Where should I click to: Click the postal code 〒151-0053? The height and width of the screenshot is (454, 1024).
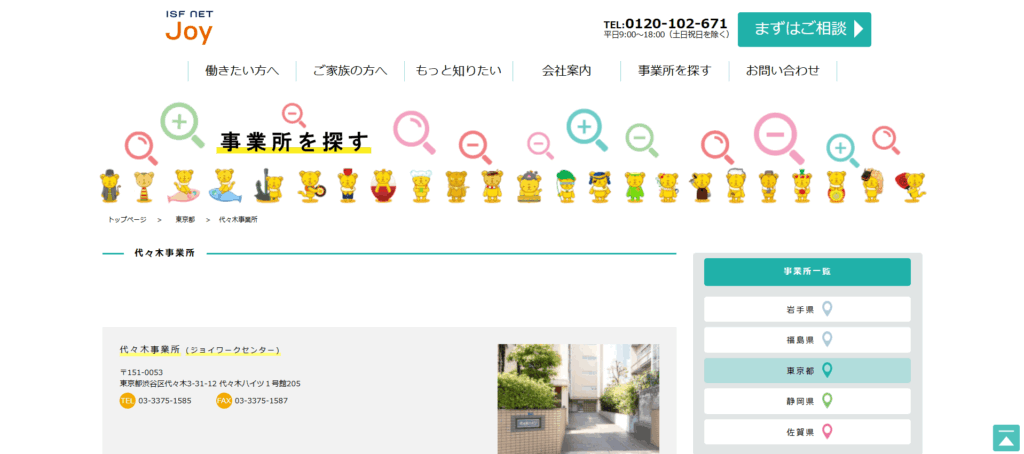tap(141, 372)
